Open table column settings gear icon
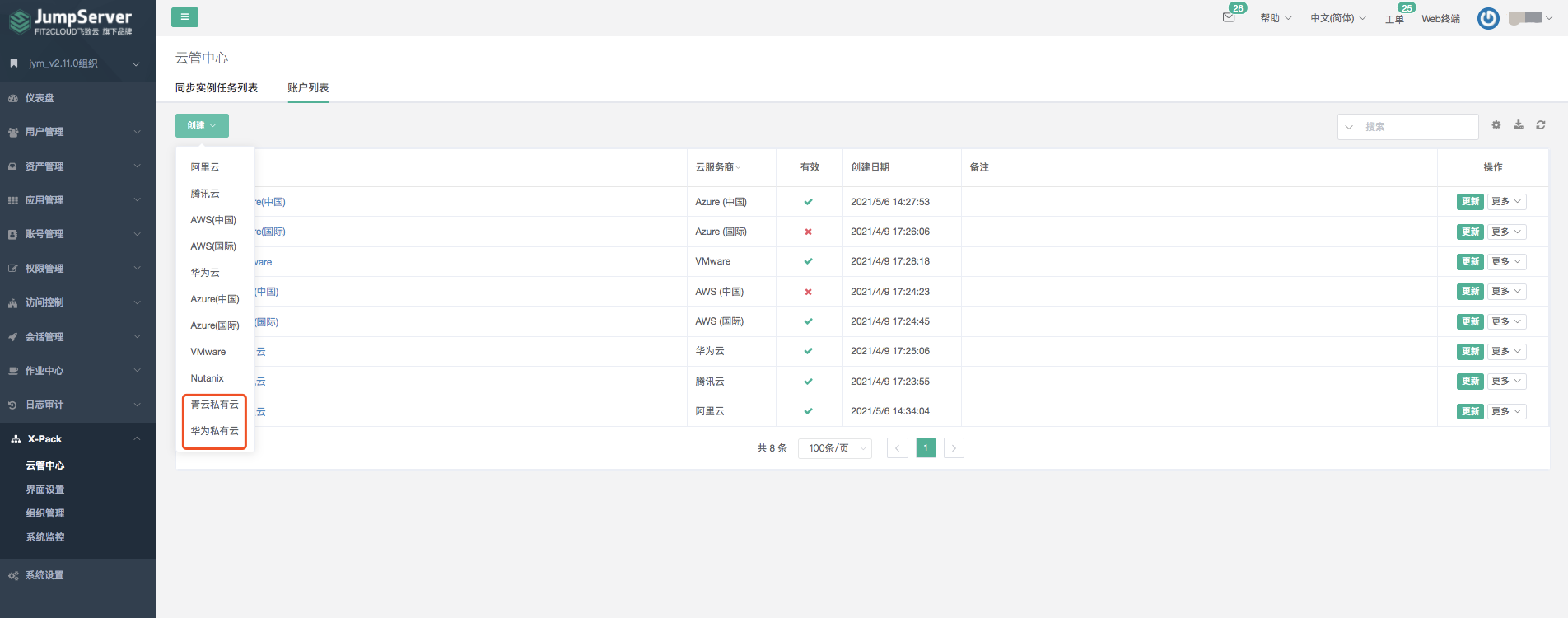Viewport: 1568px width, 618px height. [x=1496, y=125]
